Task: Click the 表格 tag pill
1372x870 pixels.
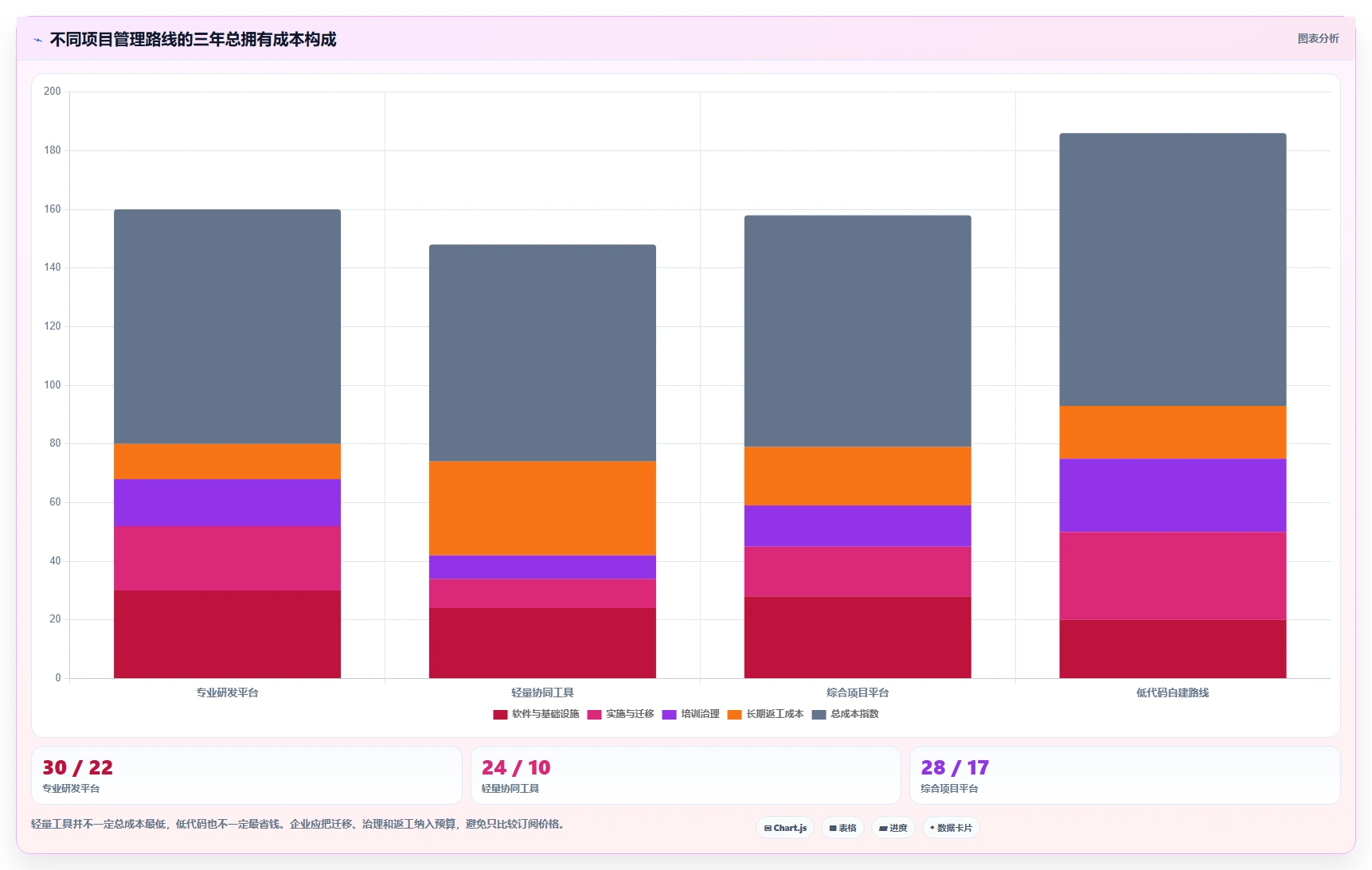Action: (842, 828)
